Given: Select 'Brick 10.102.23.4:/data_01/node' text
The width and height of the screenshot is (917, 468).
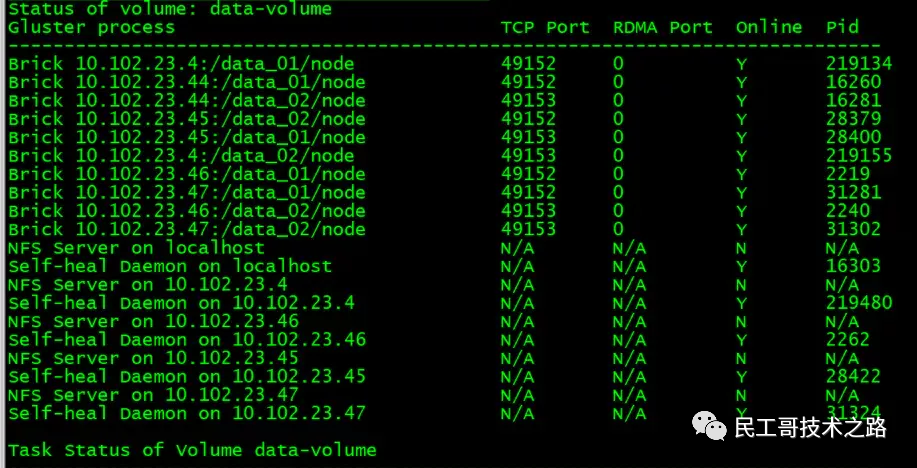Looking at the screenshot, I should tap(181, 64).
